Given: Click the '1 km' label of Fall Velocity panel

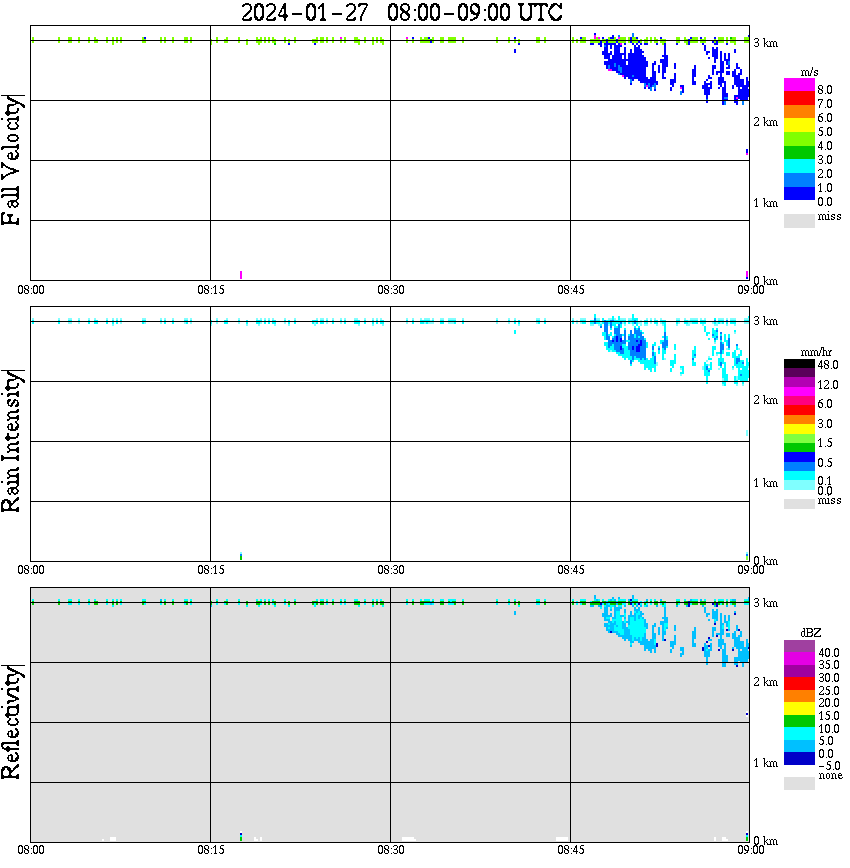Looking at the screenshot, I should click(766, 203).
